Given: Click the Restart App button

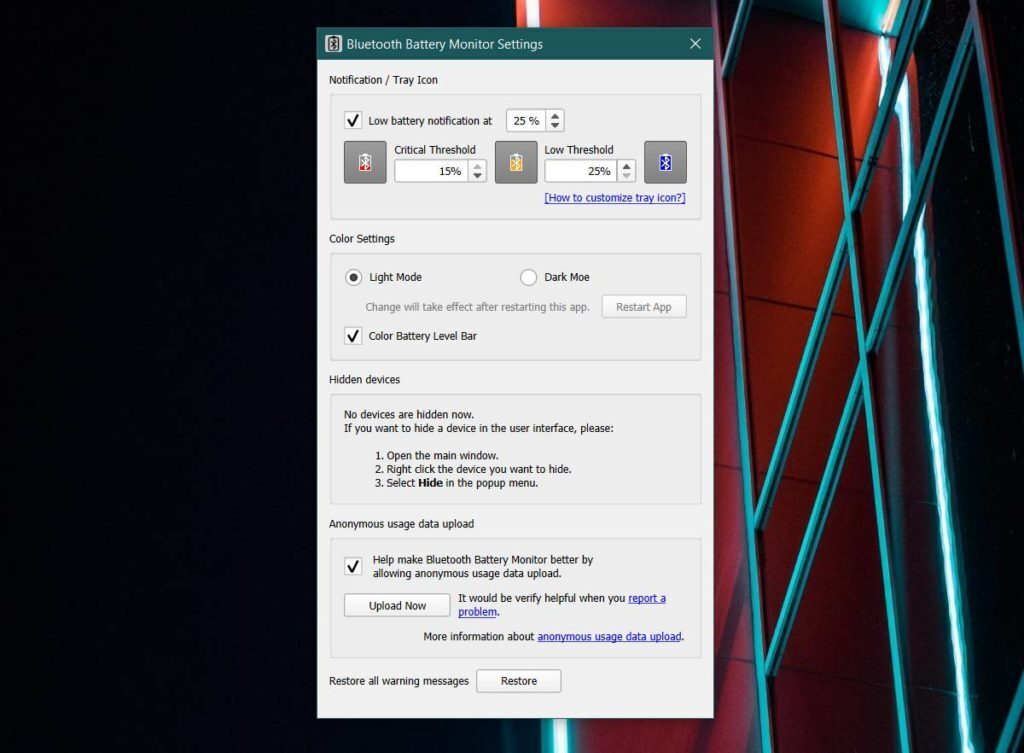Looking at the screenshot, I should point(643,306).
